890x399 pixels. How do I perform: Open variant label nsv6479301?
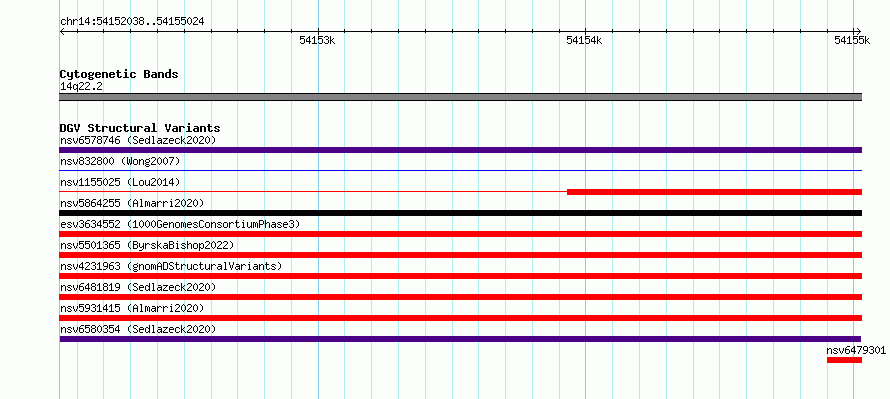[x=856, y=350]
